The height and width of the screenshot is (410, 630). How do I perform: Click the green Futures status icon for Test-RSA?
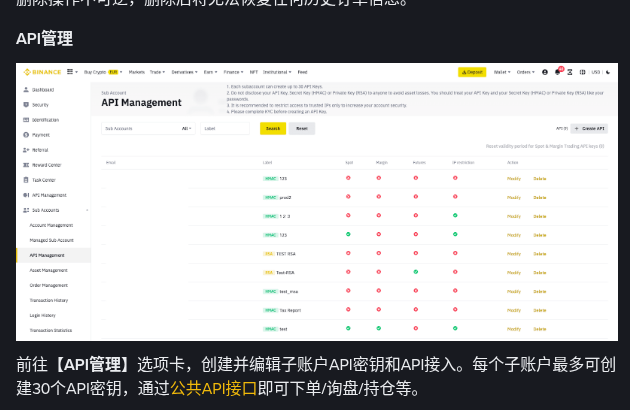coord(416,272)
